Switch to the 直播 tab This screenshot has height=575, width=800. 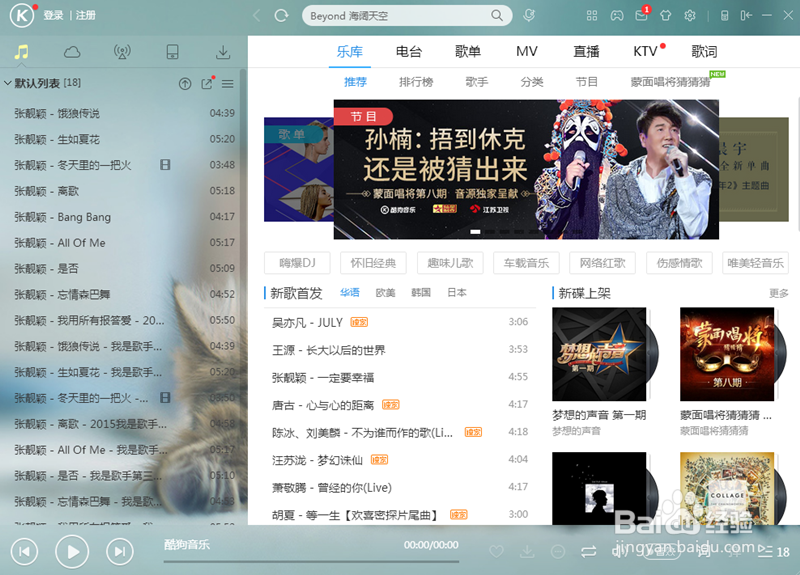coord(586,52)
